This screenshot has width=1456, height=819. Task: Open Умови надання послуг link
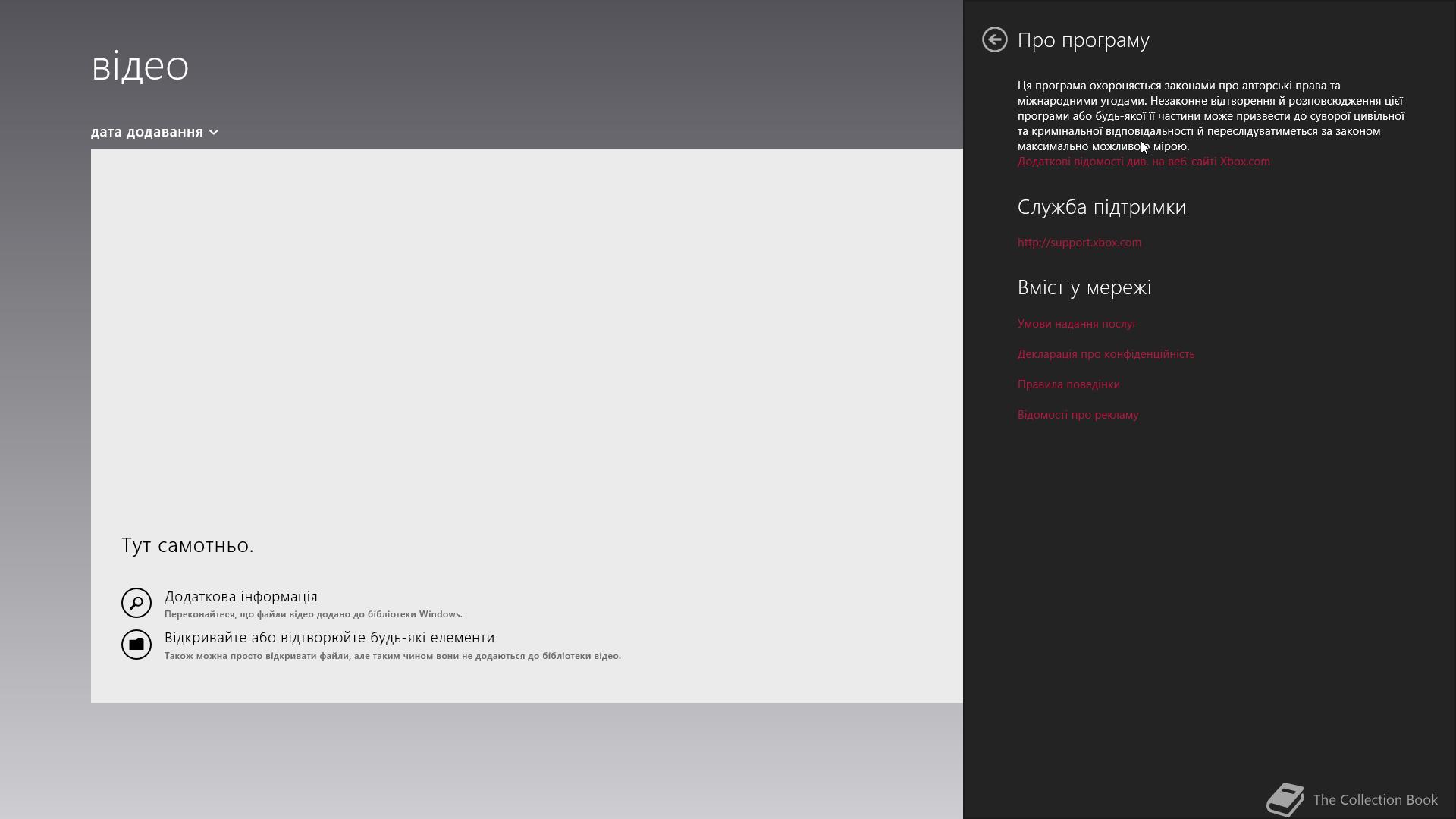[x=1077, y=324]
